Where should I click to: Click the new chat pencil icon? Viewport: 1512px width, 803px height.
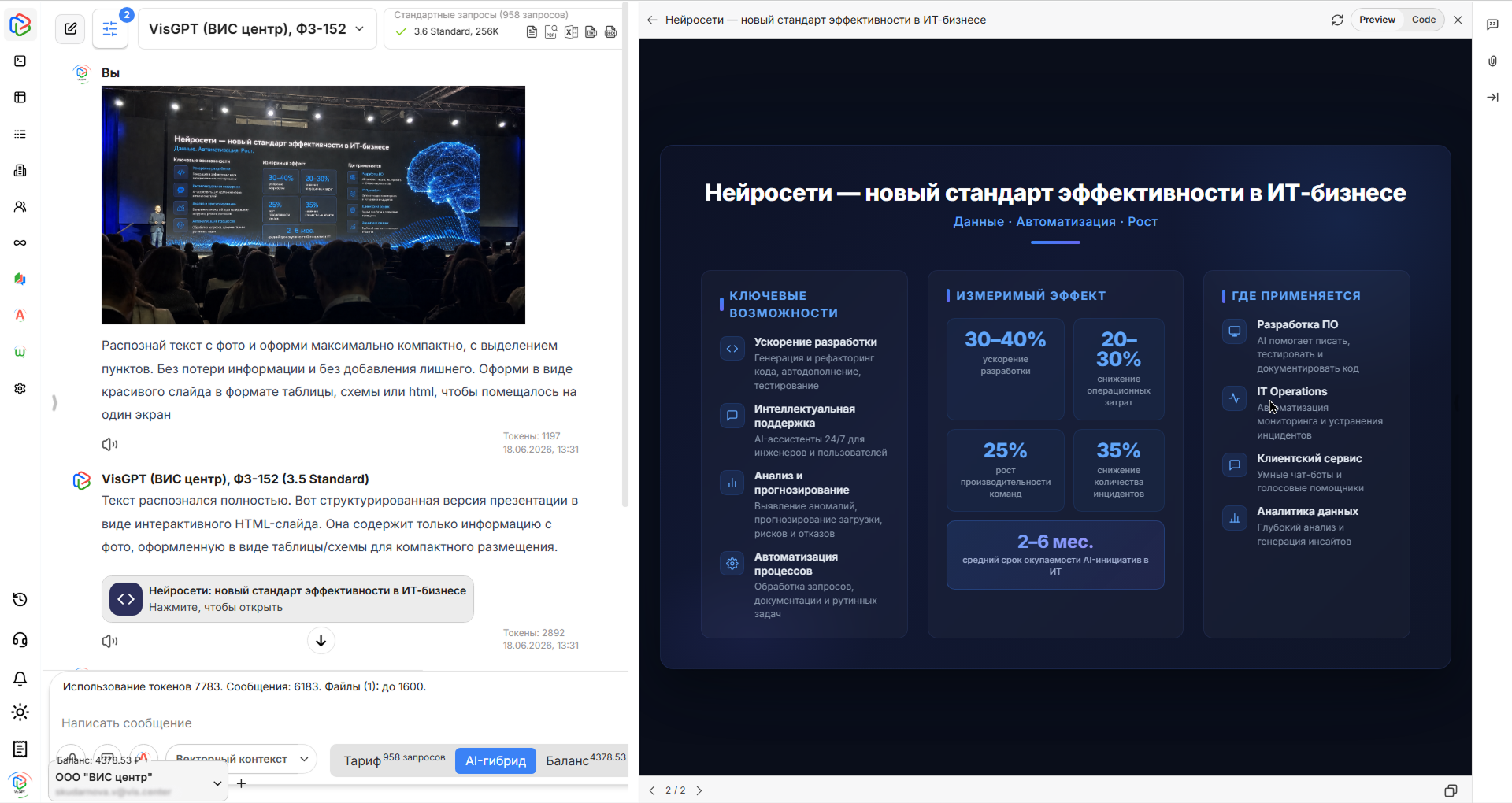pos(70,29)
